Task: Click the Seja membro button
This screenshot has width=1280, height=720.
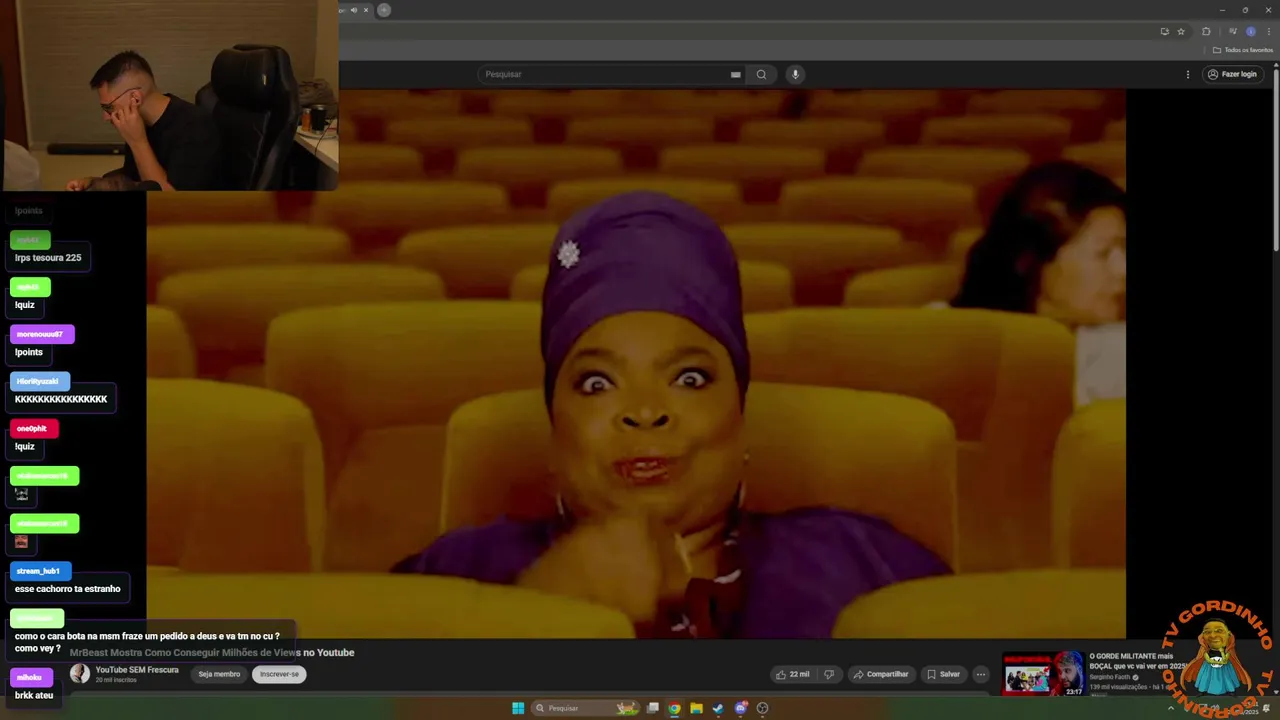Action: point(219,674)
